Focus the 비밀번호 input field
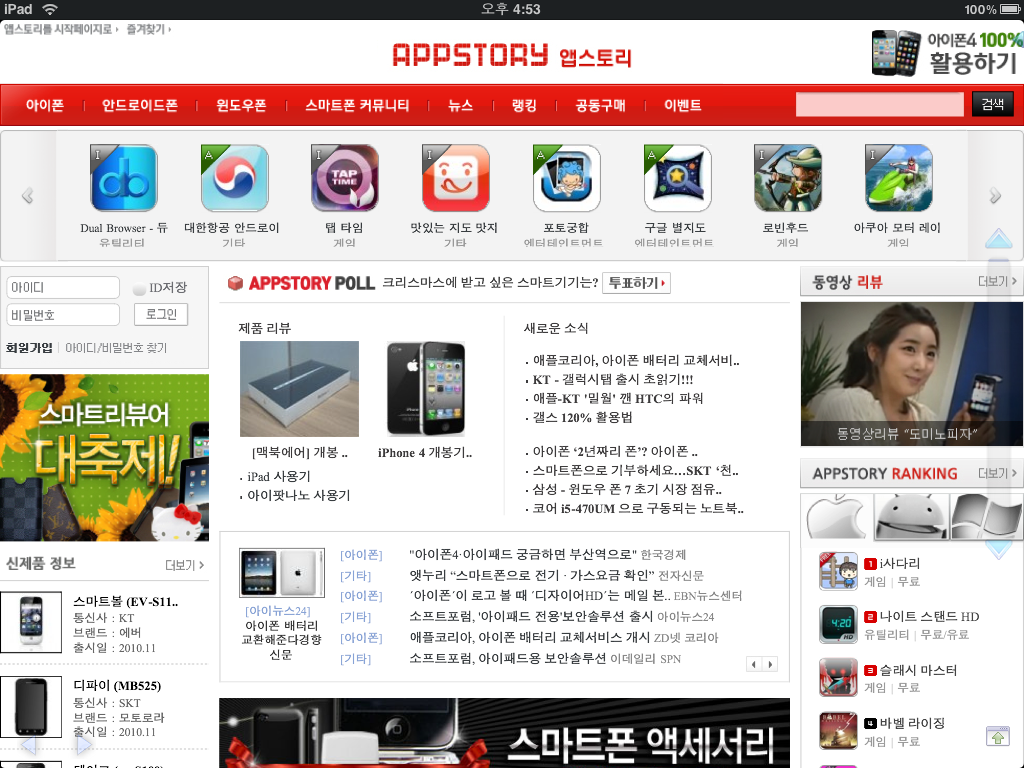 coord(63,315)
